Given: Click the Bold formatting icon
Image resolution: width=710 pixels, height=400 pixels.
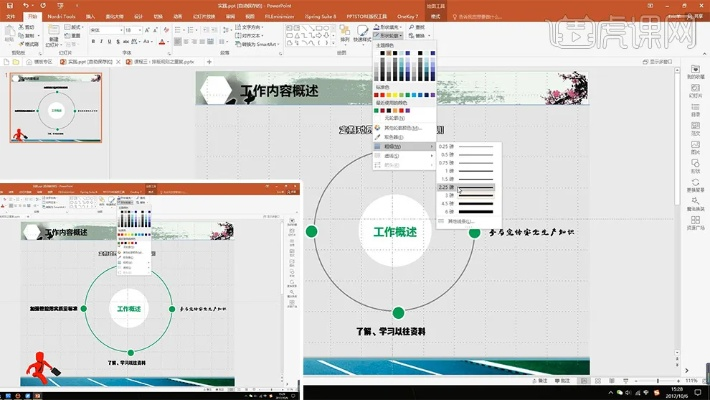Looking at the screenshot, I should pyautogui.click(x=93, y=41).
